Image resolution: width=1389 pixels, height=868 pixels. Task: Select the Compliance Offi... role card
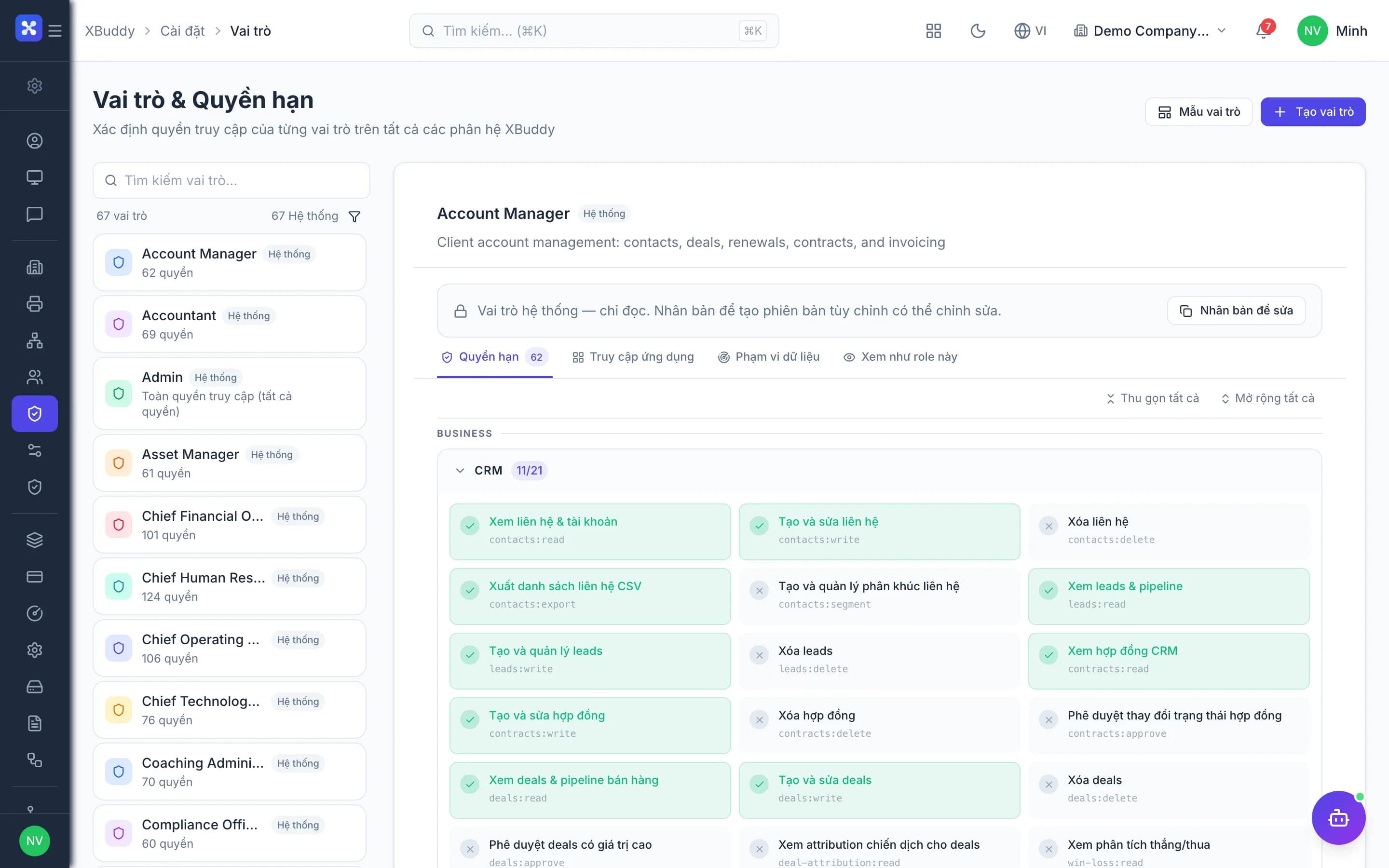point(230,834)
